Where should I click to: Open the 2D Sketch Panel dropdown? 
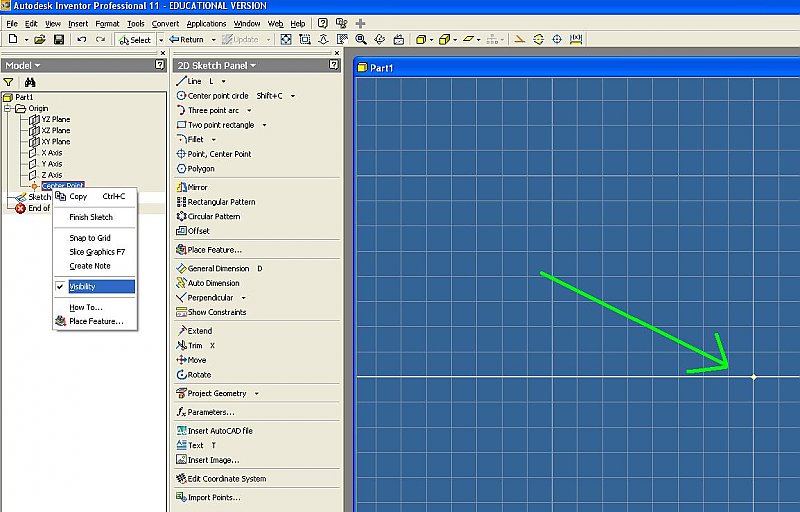coord(216,65)
